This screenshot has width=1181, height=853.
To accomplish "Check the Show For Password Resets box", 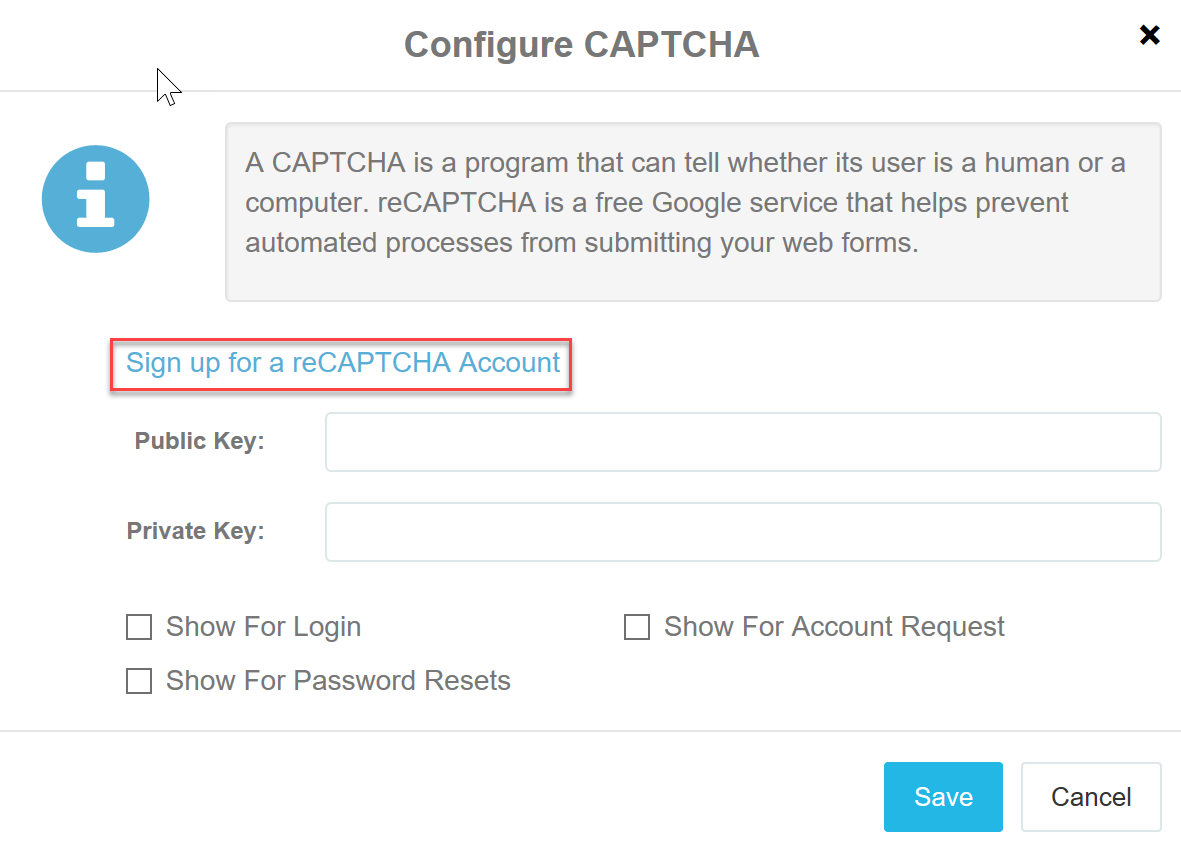I will pos(139,681).
